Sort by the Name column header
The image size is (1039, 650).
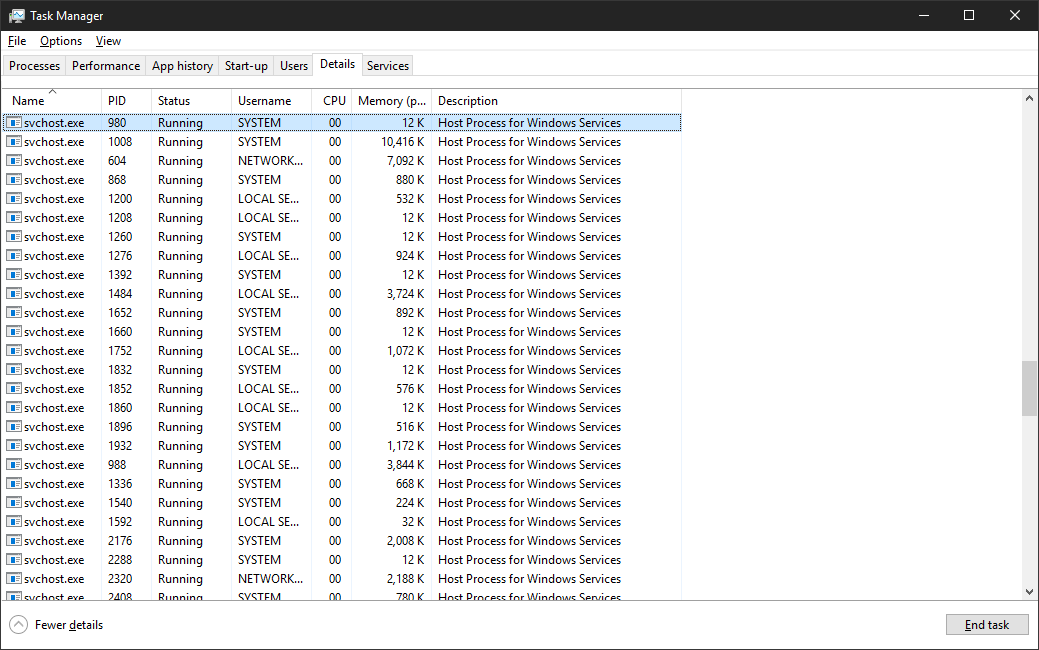(x=52, y=101)
